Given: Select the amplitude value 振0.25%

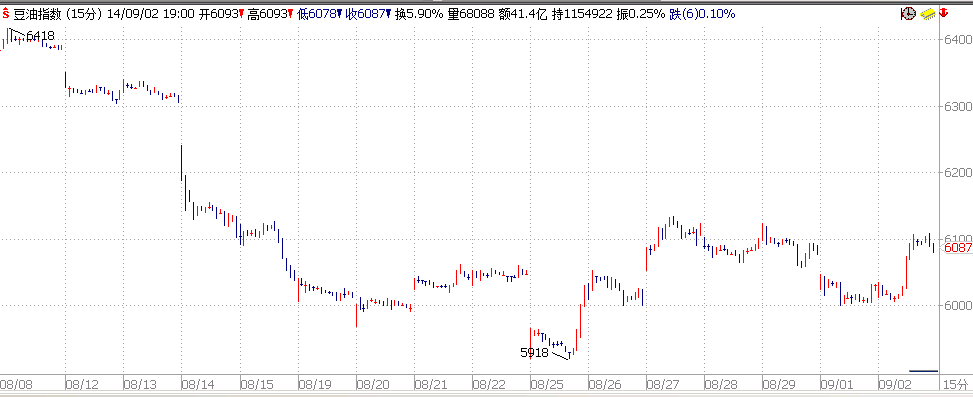Looking at the screenshot, I should 641,14.
